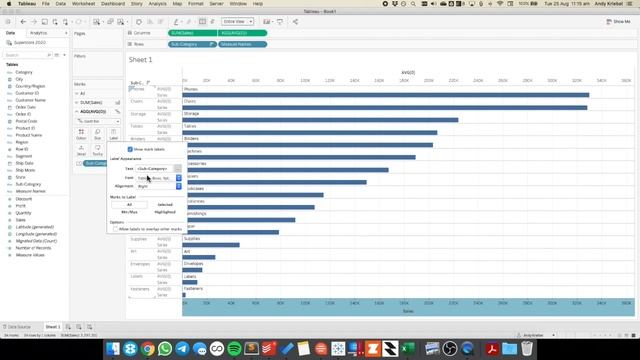Screen dimensions: 640x360
Task: Click the Show Me button
Action: (618, 22)
